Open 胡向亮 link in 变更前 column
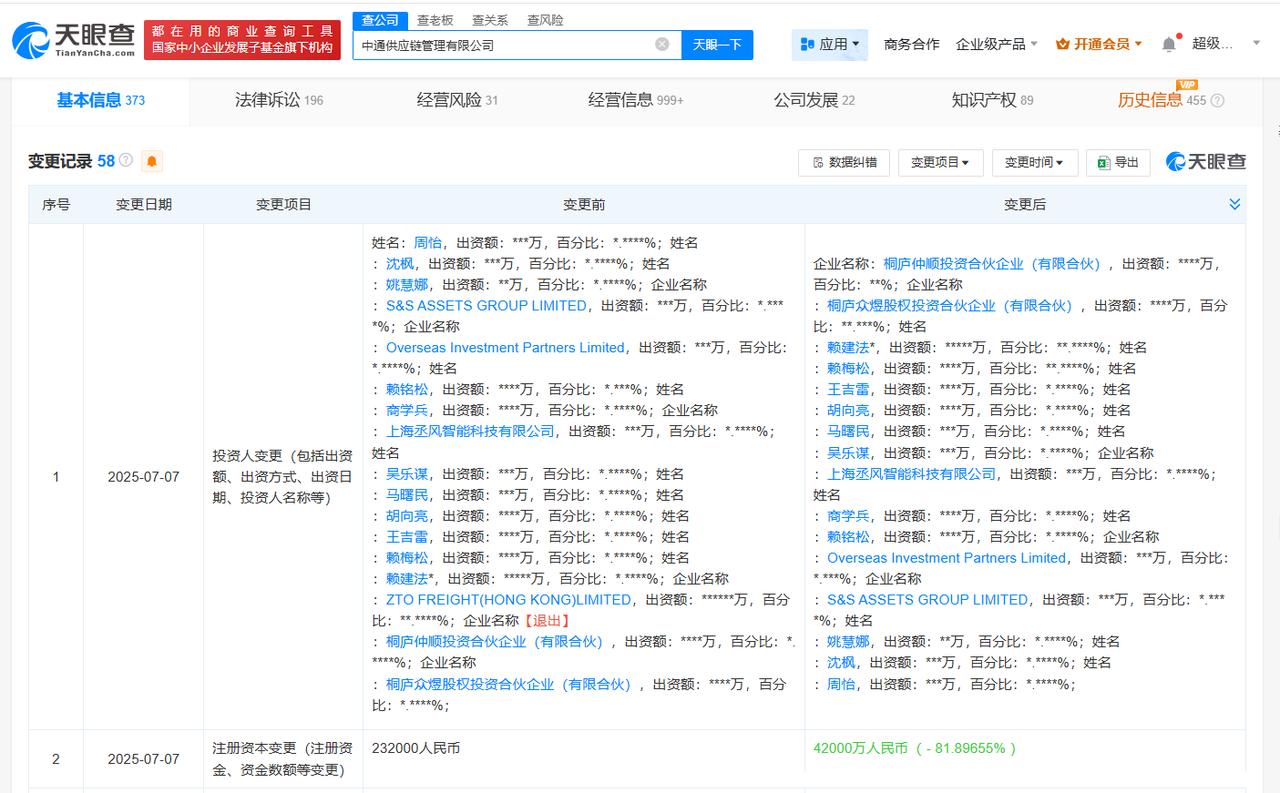Viewport: 1280px width, 793px height. click(407, 516)
